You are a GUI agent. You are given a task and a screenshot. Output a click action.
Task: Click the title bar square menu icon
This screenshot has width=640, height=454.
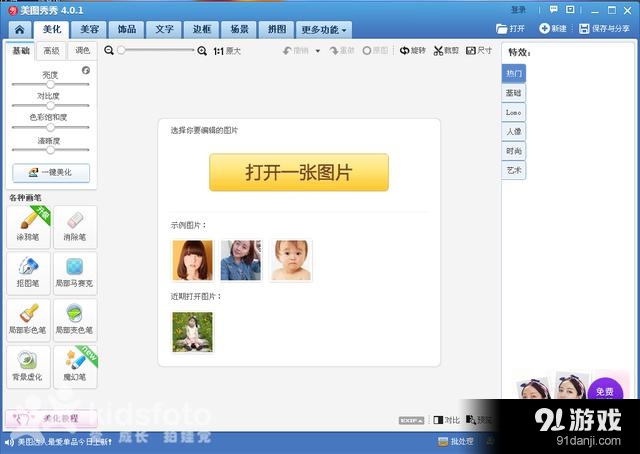tap(570, 9)
